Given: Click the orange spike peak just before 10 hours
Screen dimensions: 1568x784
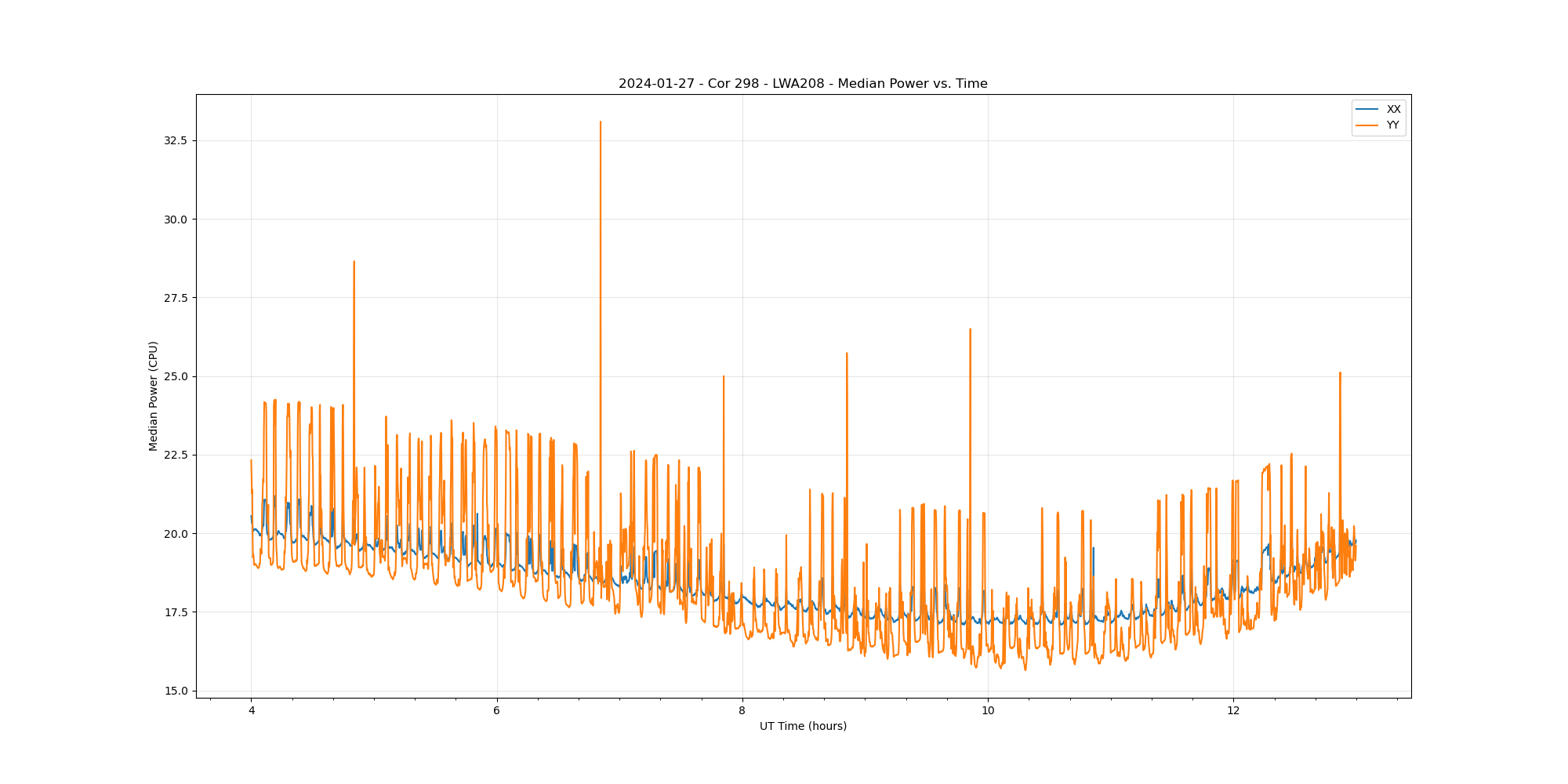Looking at the screenshot, I should [x=970, y=329].
